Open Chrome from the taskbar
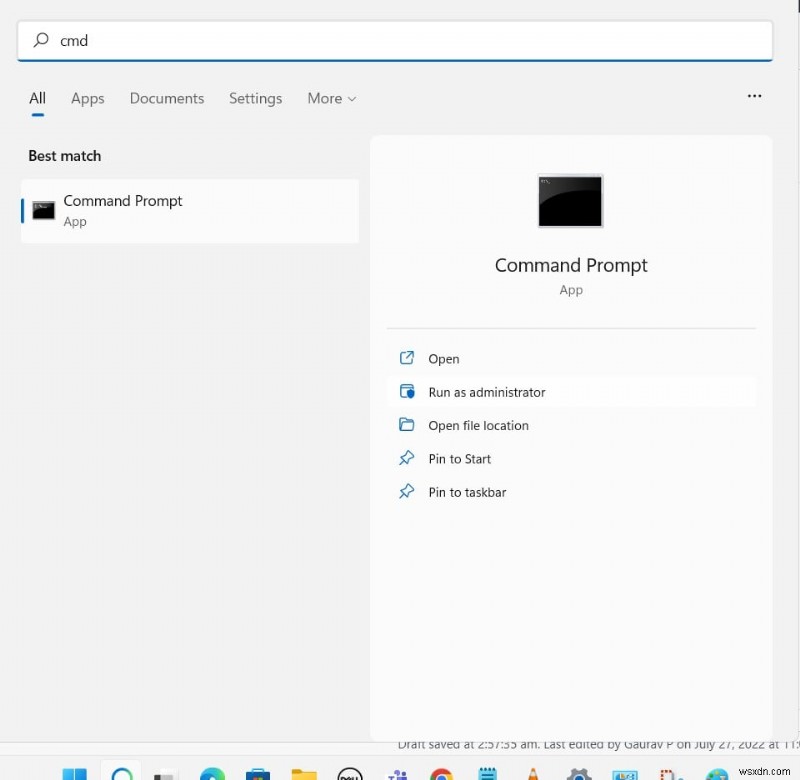The image size is (800, 780). click(x=442, y=774)
